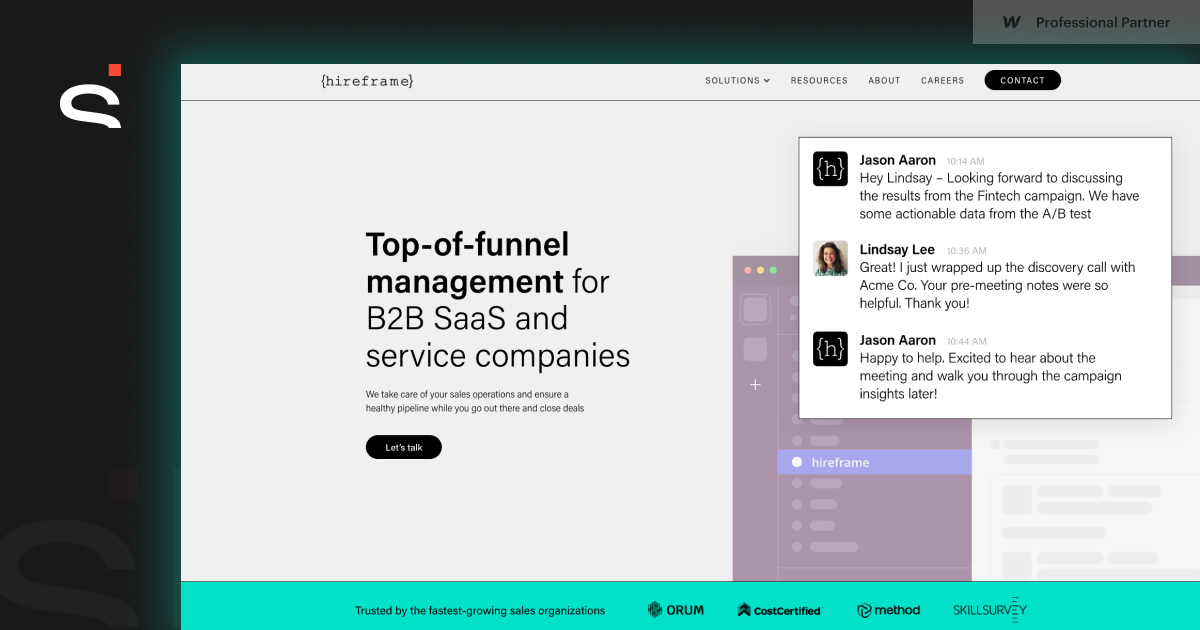Click the plus icon in the purple sidebar
This screenshot has height=630, width=1200.
(x=755, y=384)
